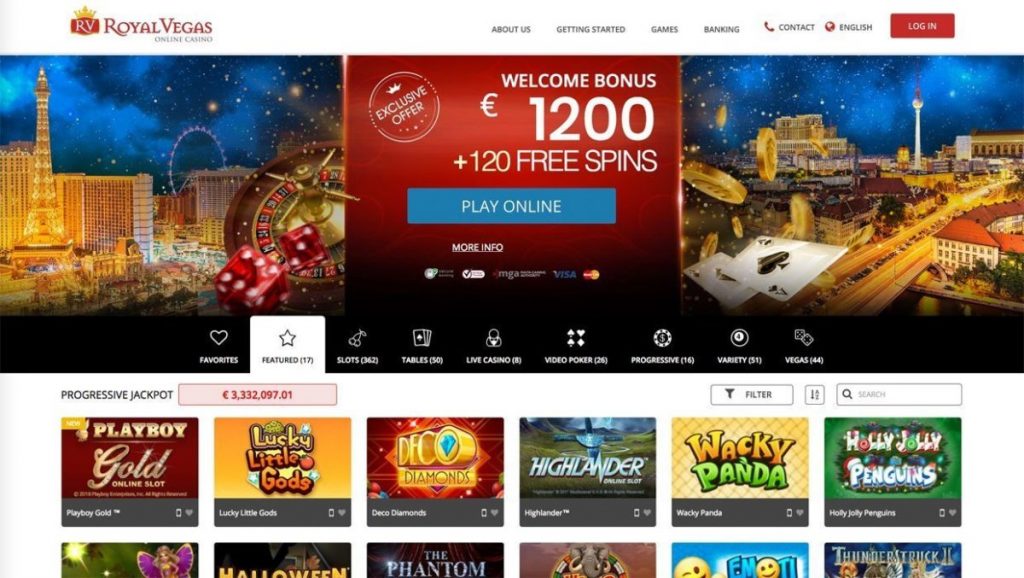The width and height of the screenshot is (1024, 578).
Task: Mark Holly Jolly Penguins as favorite
Action: (952, 513)
